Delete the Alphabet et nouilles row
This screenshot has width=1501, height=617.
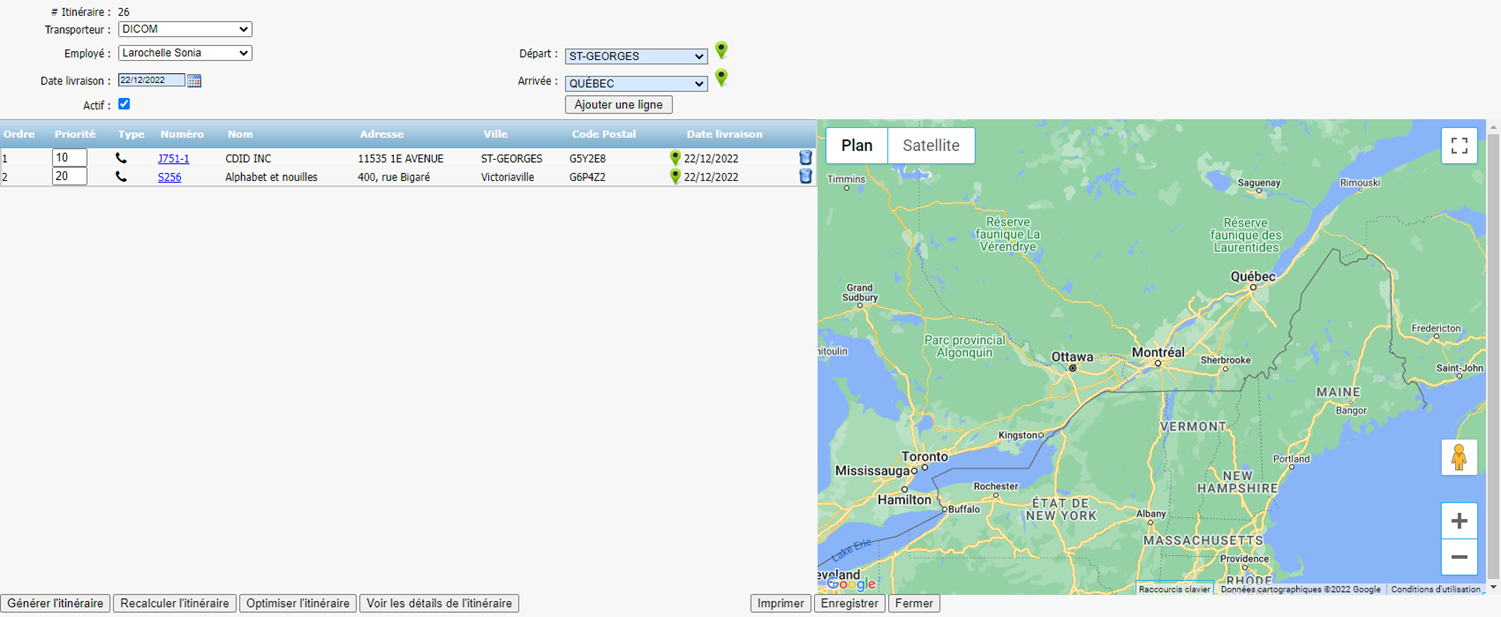point(805,177)
